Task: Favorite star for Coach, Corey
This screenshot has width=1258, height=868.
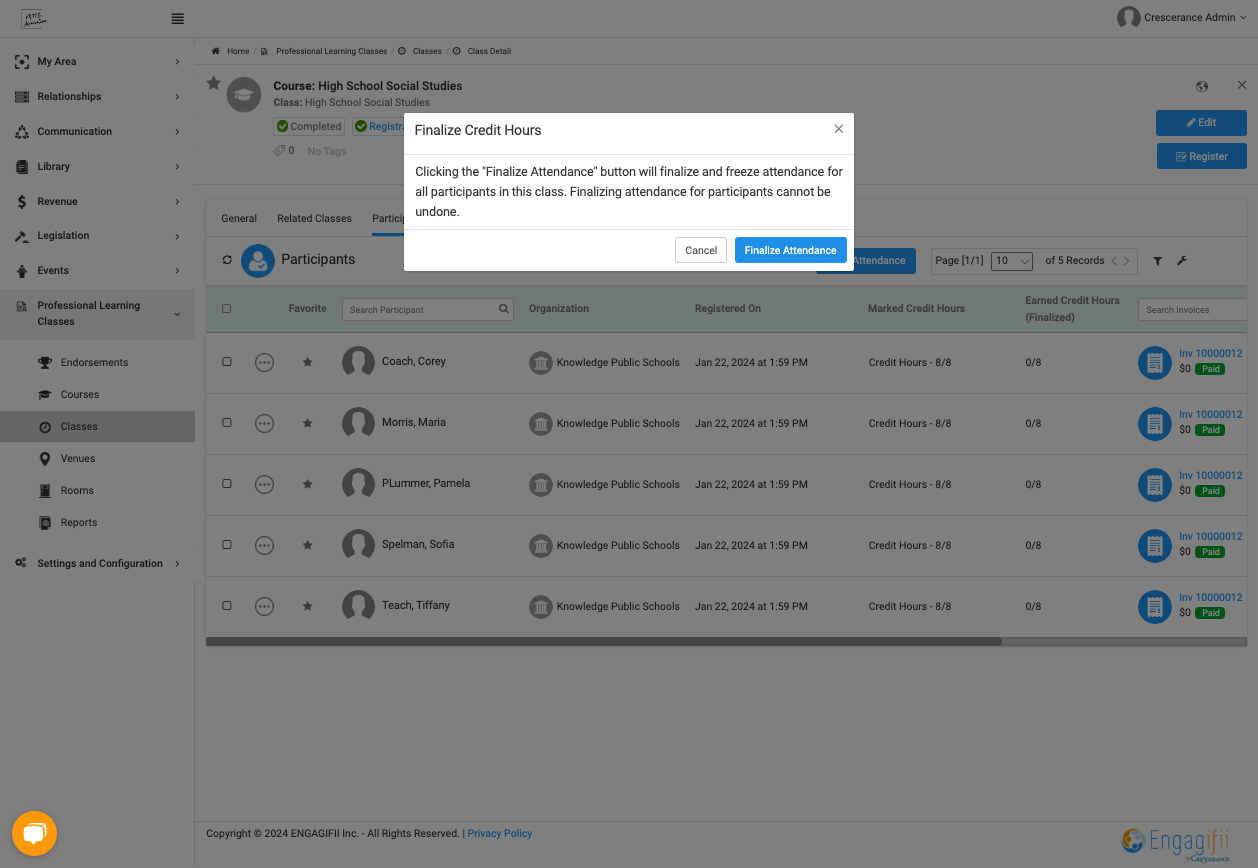Action: point(308,362)
